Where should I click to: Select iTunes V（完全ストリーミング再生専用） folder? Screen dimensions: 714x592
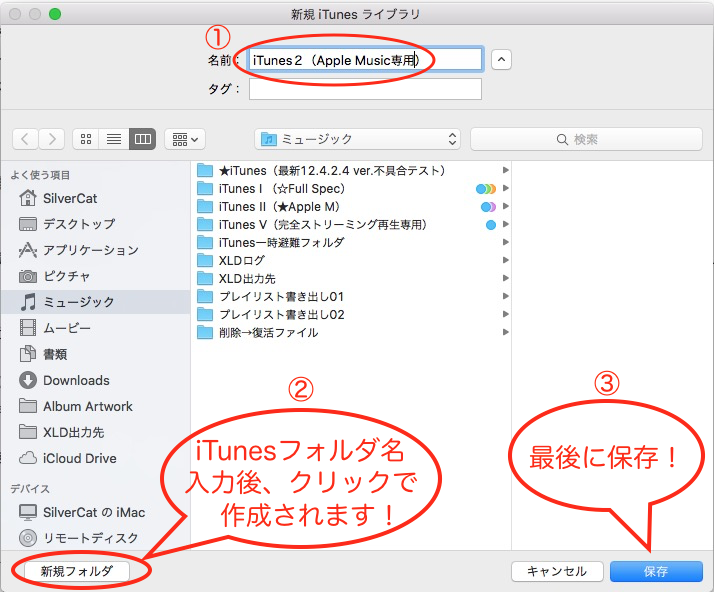(x=353, y=225)
